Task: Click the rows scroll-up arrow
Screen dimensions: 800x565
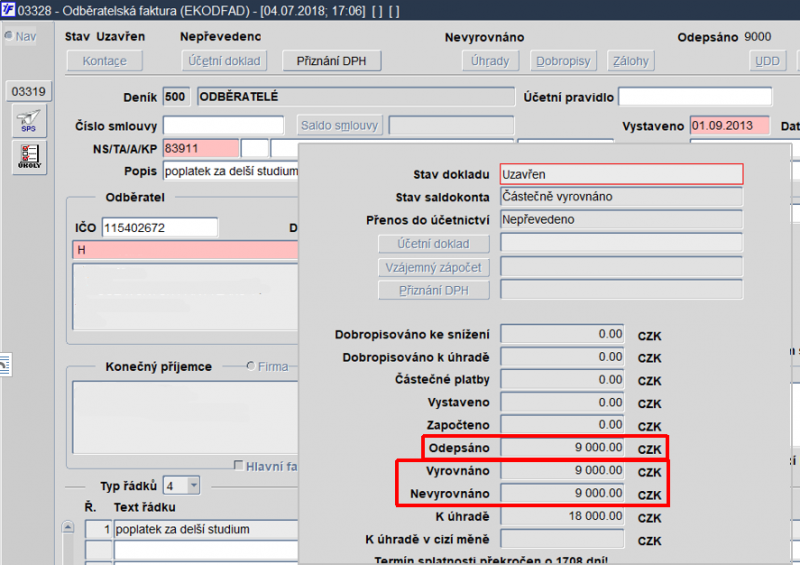Action: click(x=68, y=527)
